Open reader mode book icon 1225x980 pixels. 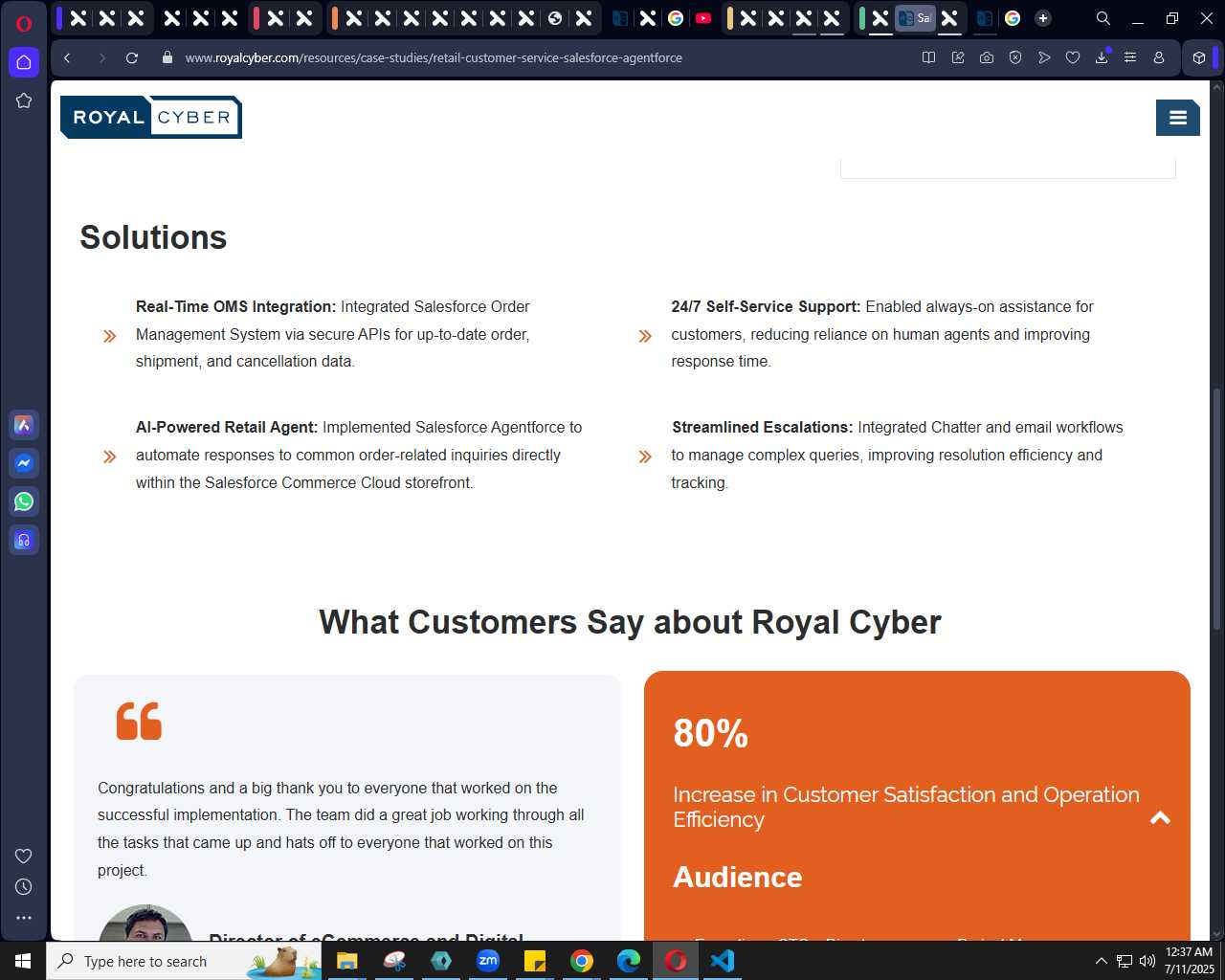tap(928, 57)
